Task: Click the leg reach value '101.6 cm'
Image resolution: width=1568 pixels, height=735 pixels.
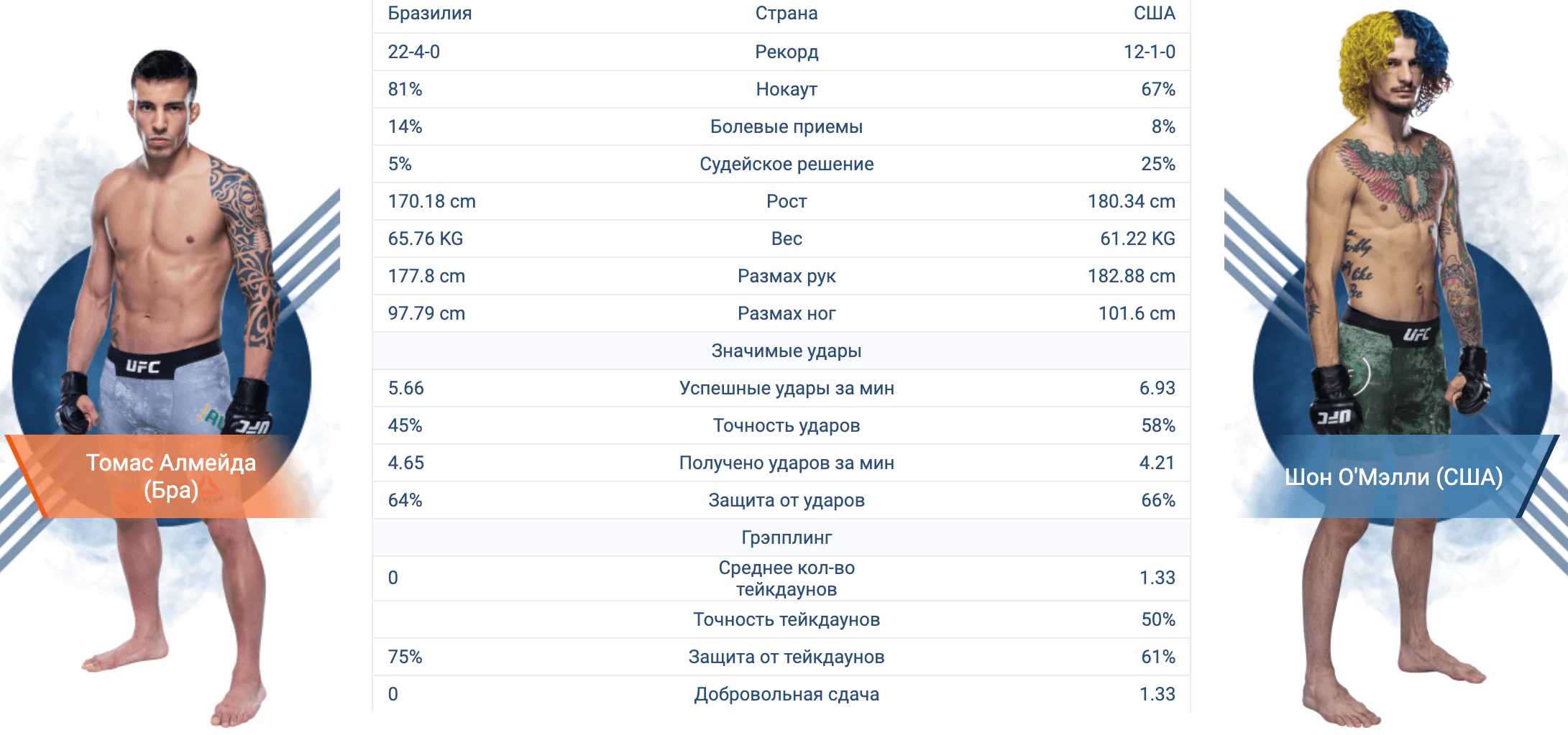Action: point(1137,313)
